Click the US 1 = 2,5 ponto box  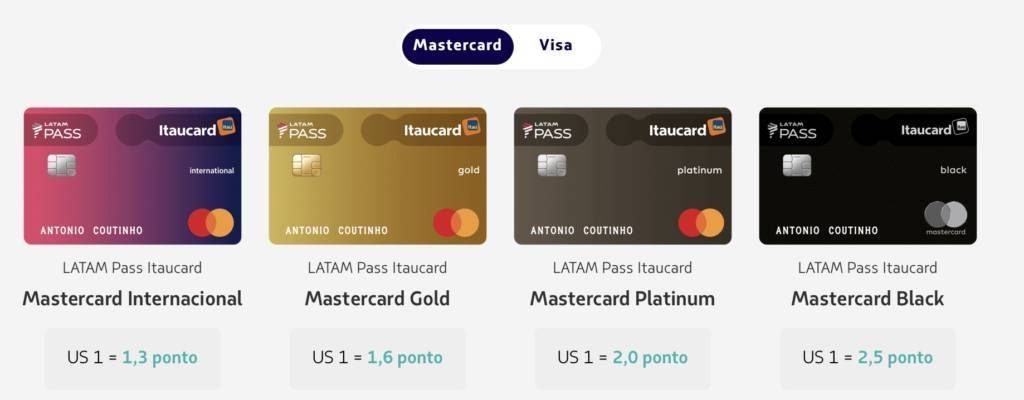pyautogui.click(x=868, y=358)
